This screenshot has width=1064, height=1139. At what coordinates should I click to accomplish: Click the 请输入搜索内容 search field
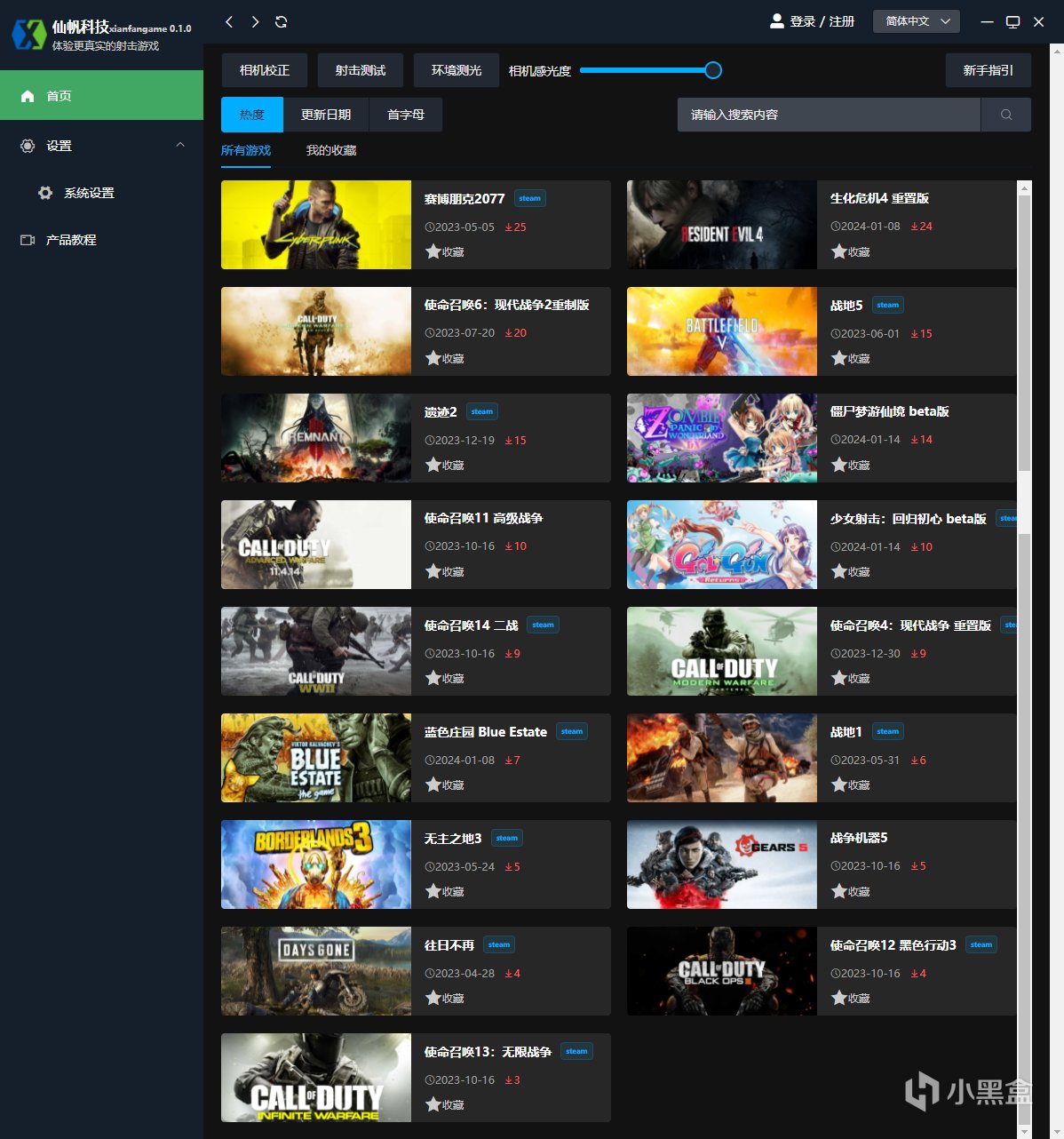tap(829, 115)
